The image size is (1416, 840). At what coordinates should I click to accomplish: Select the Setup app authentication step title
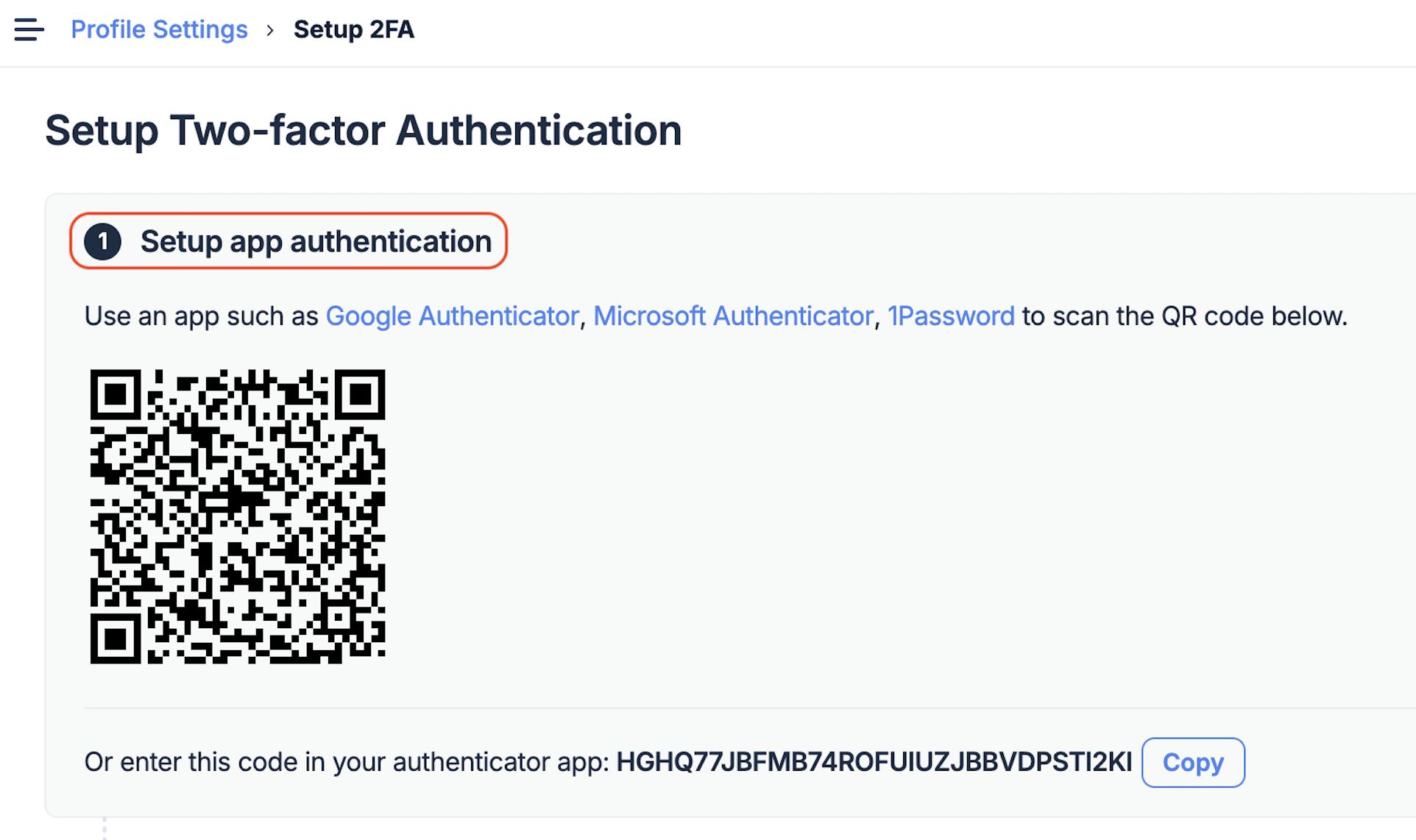(316, 241)
